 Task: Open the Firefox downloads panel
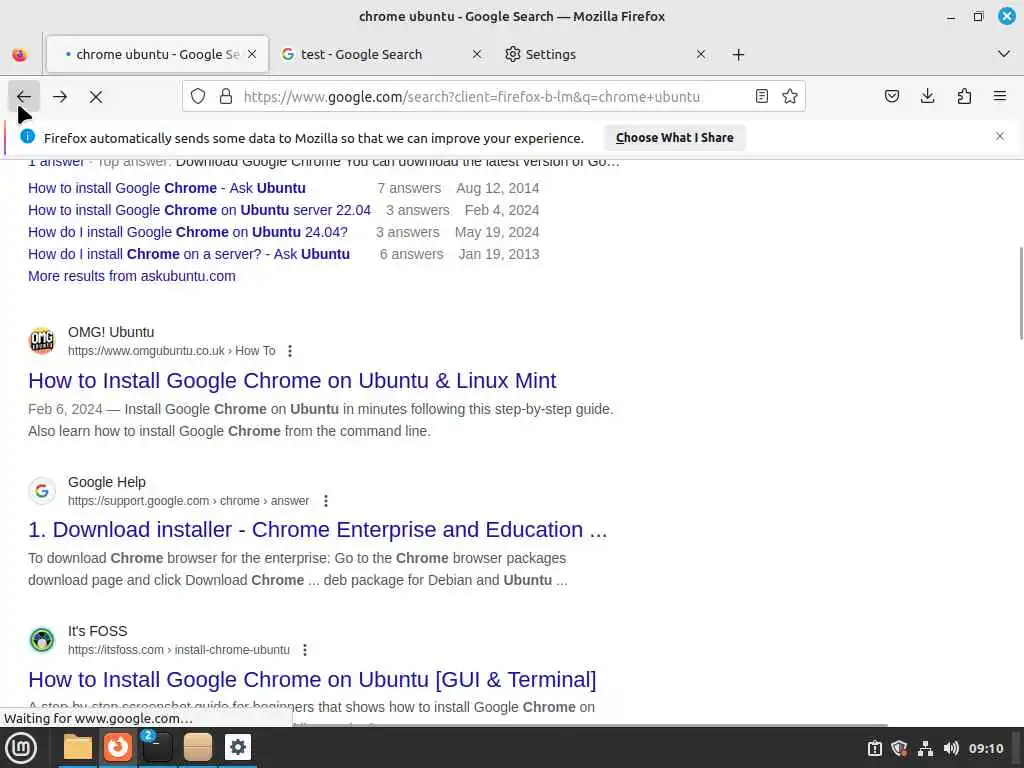pyautogui.click(x=927, y=97)
